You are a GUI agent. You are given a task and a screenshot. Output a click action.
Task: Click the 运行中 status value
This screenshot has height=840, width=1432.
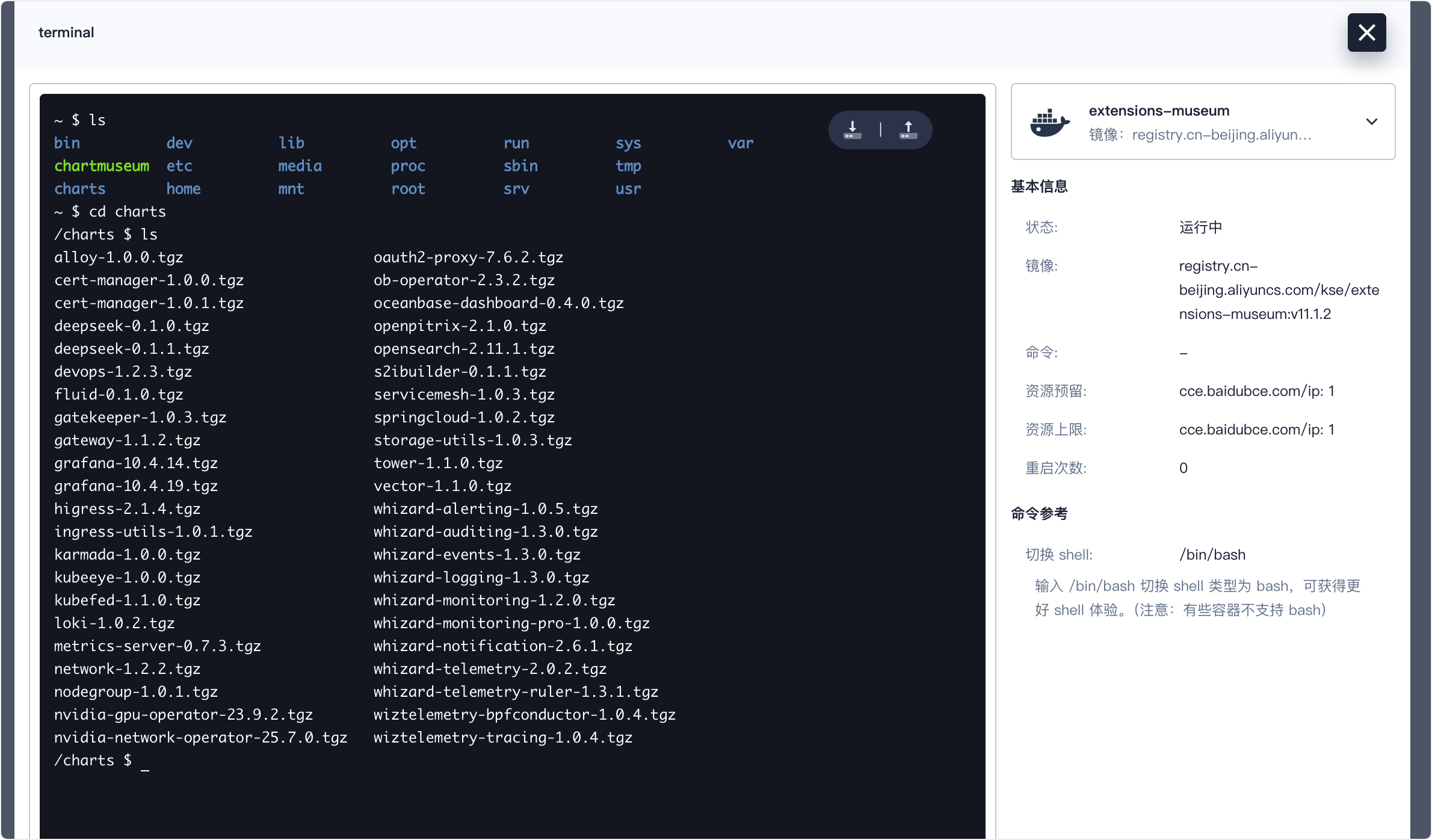(x=1200, y=227)
